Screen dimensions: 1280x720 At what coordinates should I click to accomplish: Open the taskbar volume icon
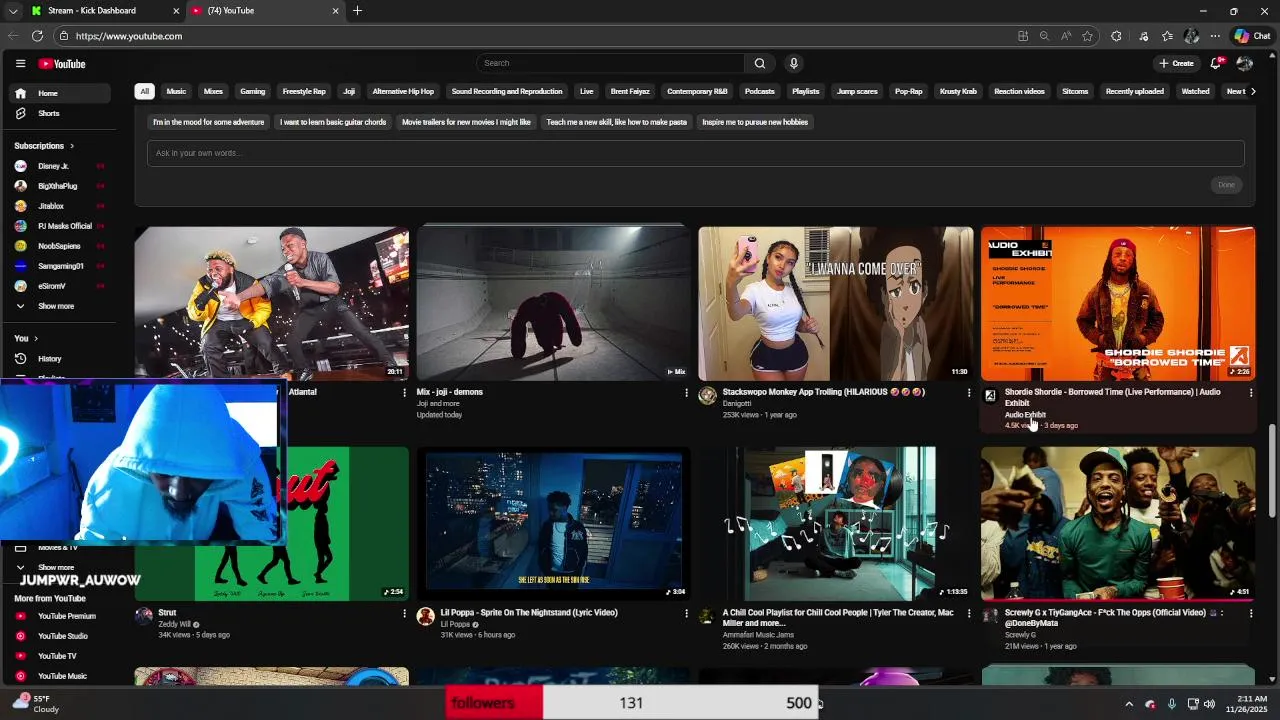click(1210, 704)
